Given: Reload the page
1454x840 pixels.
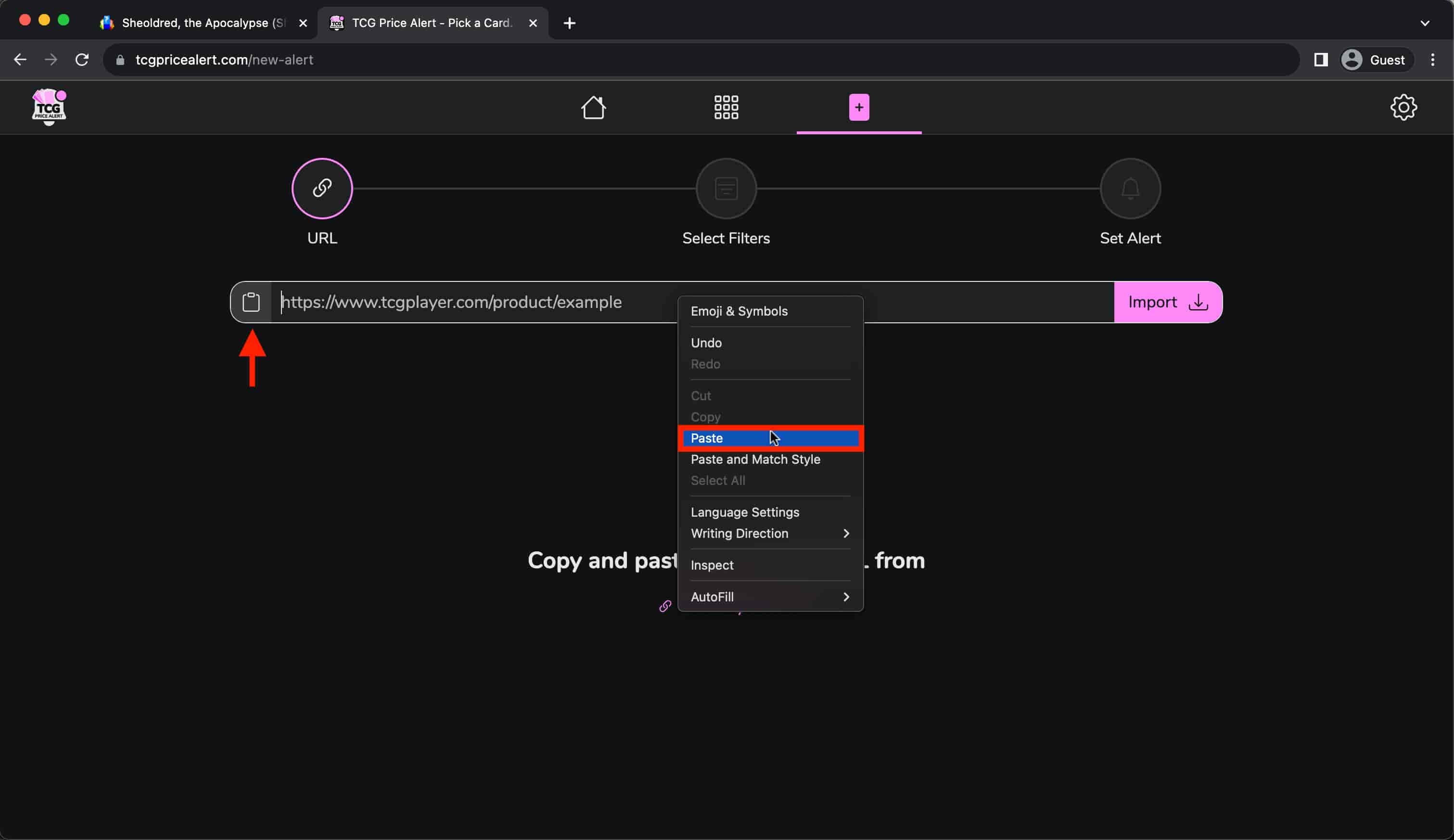Looking at the screenshot, I should [82, 60].
